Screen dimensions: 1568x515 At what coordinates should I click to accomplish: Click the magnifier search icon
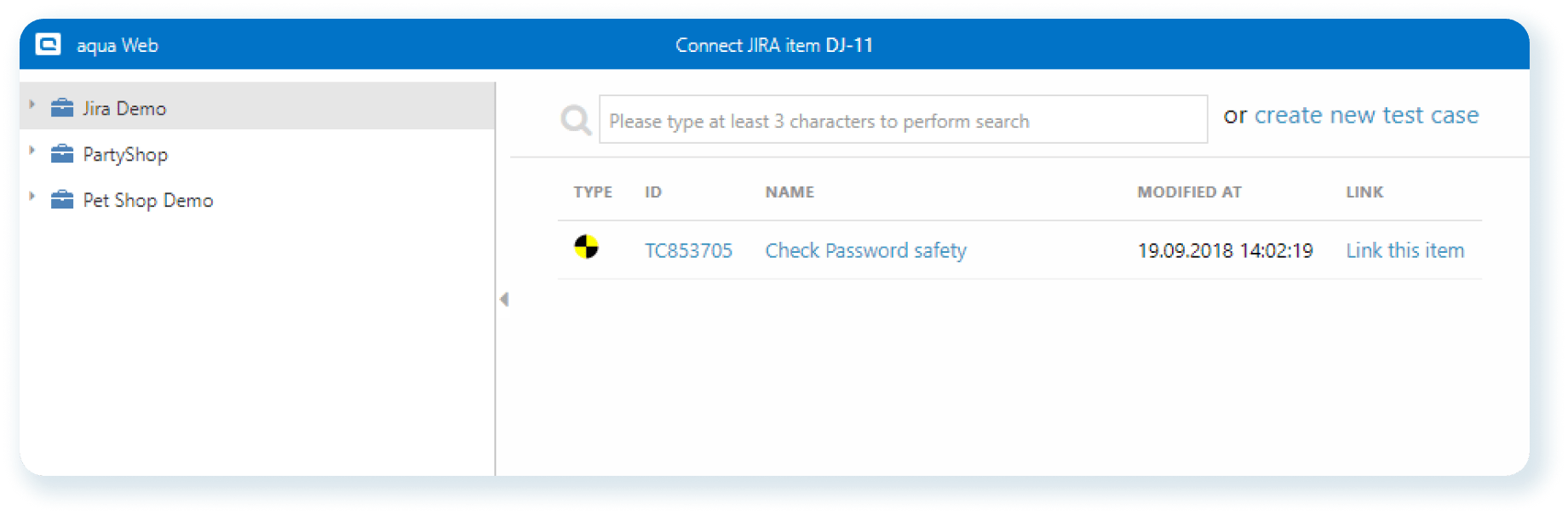click(x=576, y=120)
